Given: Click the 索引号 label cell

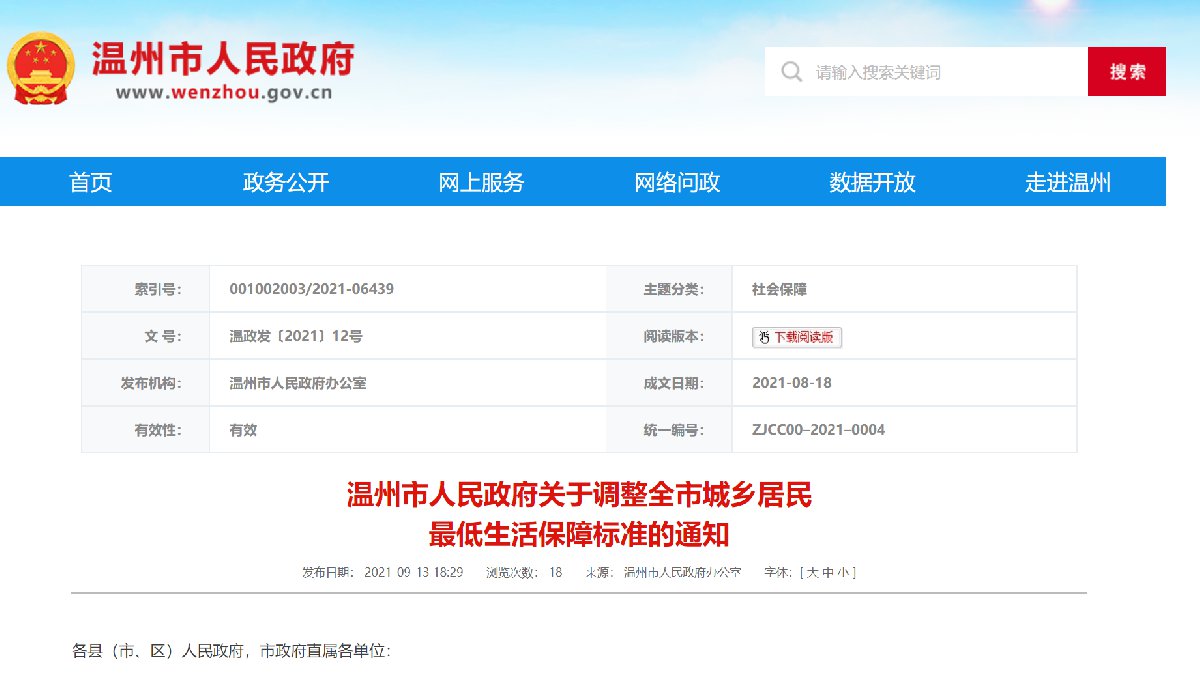Looking at the screenshot, I should click(145, 289).
